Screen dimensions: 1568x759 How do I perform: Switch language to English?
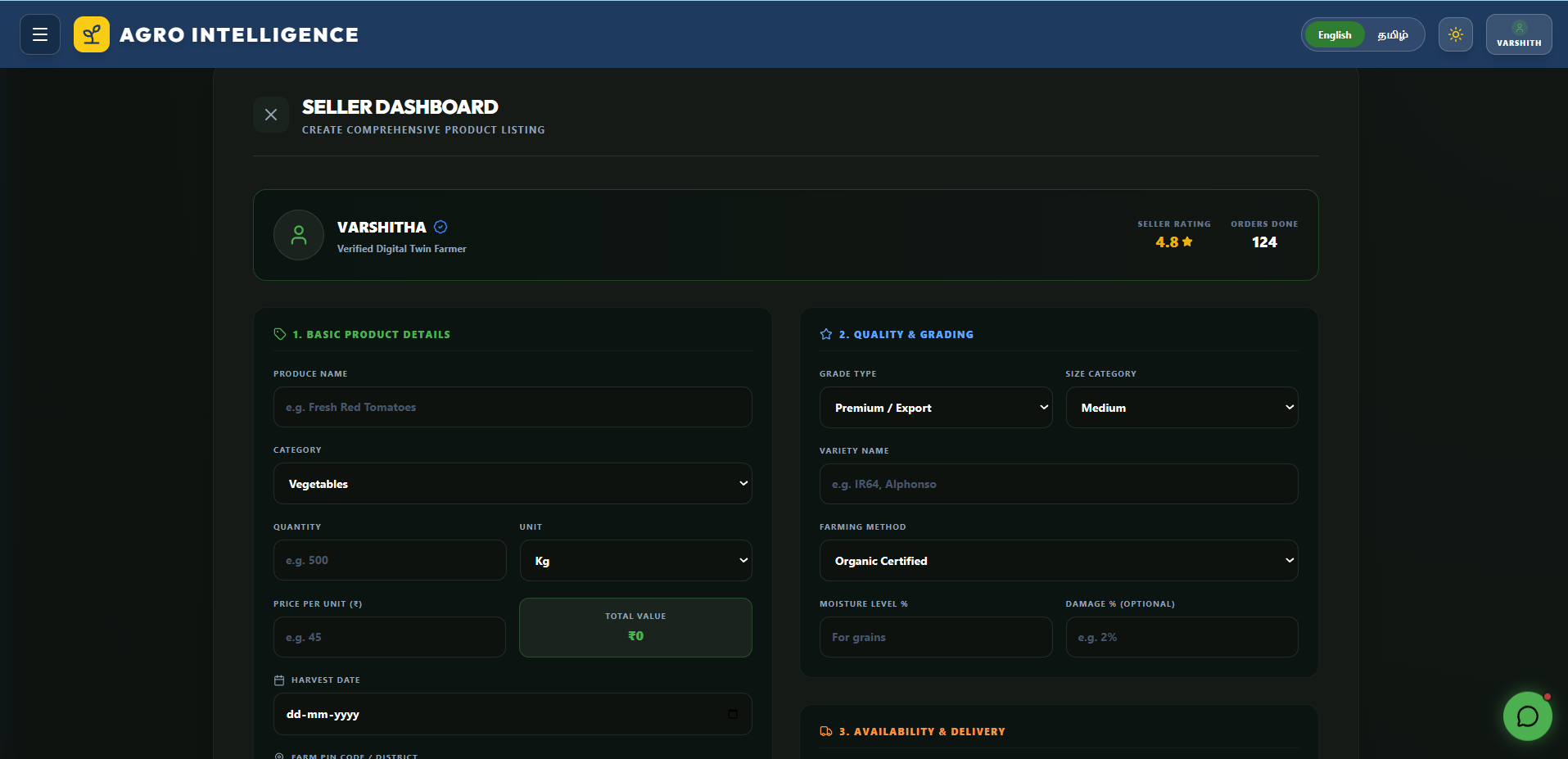click(1335, 34)
